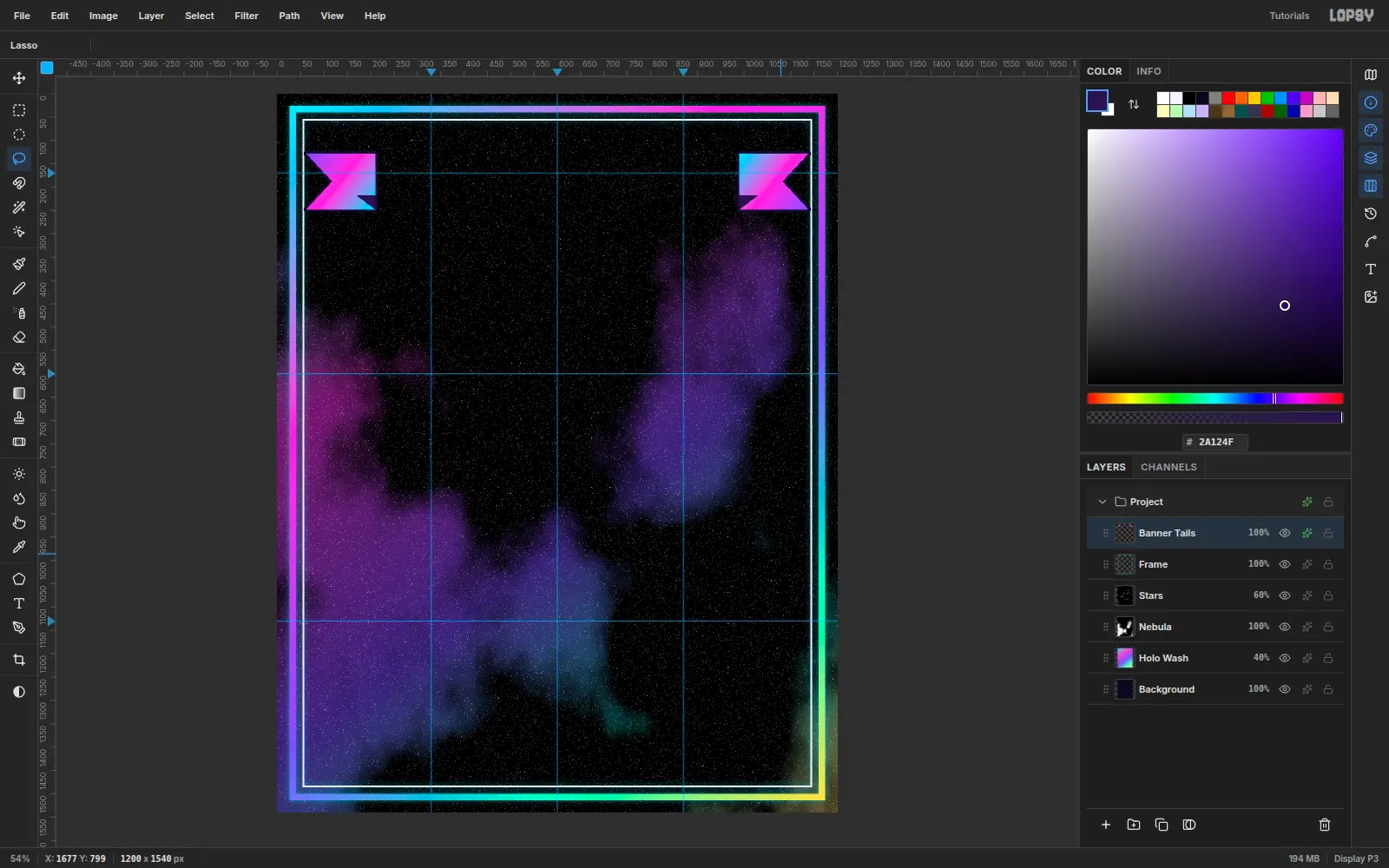The width and height of the screenshot is (1389, 868).
Task: Lock the Background layer
Action: (1328, 689)
